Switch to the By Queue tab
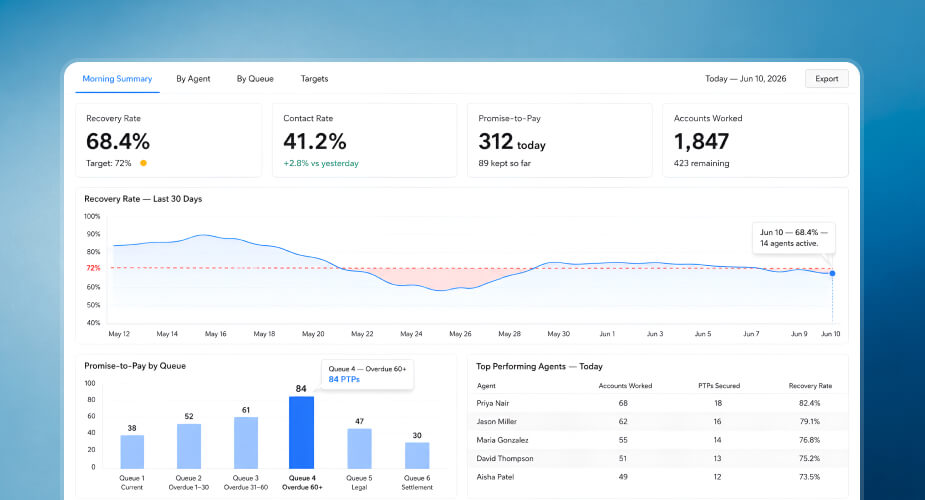The height and width of the screenshot is (500, 925). click(255, 78)
